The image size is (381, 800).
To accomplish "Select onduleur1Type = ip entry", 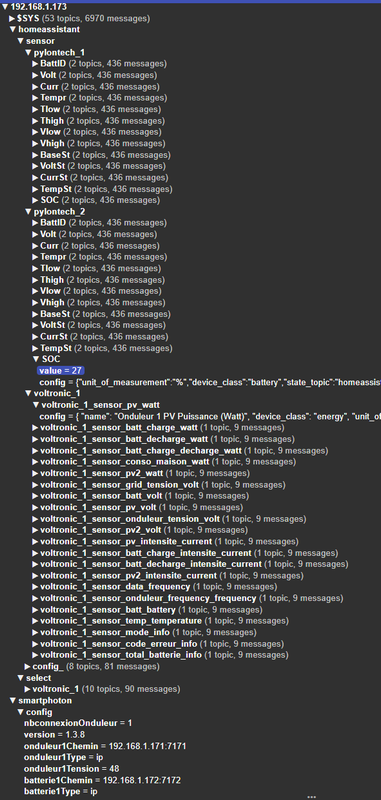I will (x=63, y=758).
